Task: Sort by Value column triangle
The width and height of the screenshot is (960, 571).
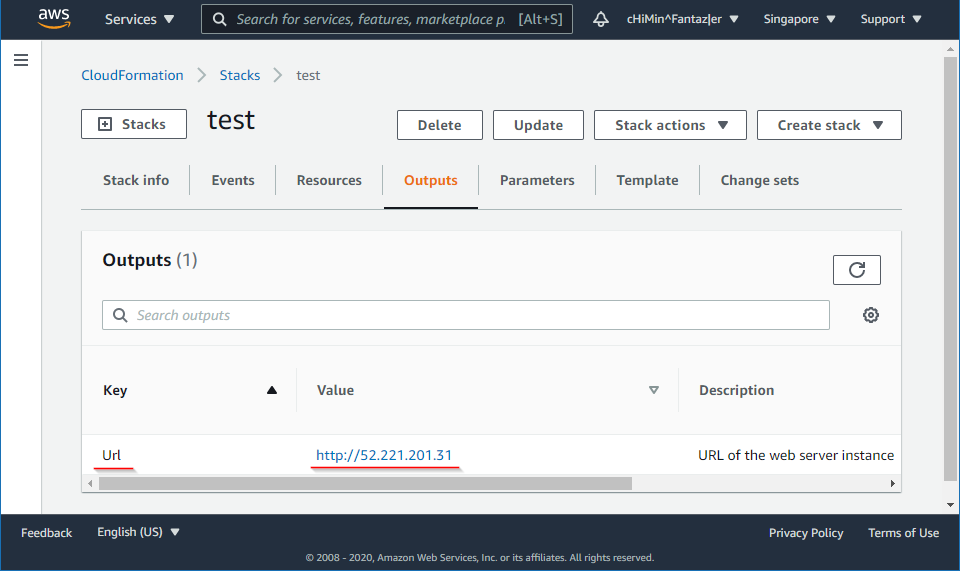Action: pyautogui.click(x=654, y=390)
